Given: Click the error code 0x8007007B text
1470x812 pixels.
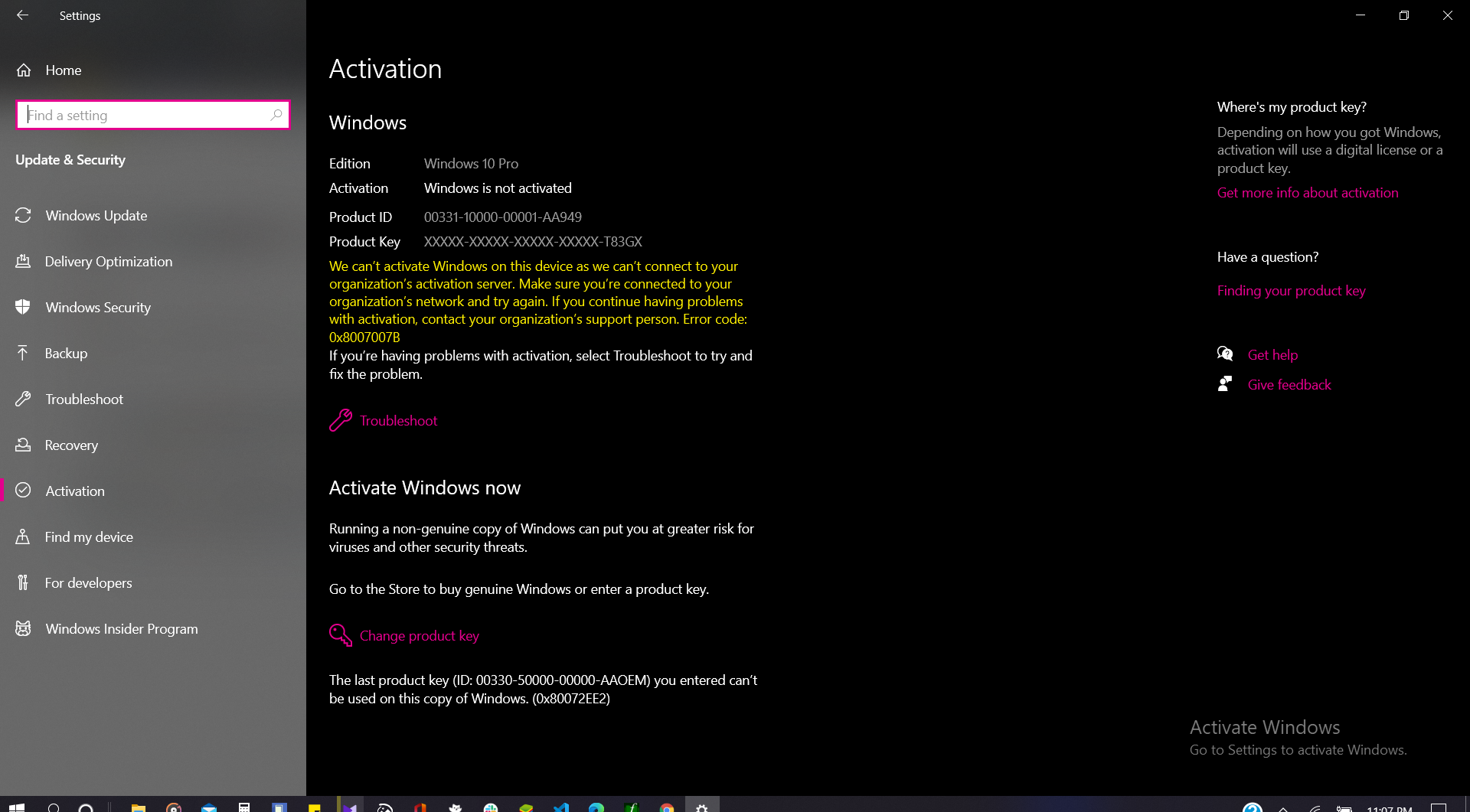Looking at the screenshot, I should click(x=364, y=338).
